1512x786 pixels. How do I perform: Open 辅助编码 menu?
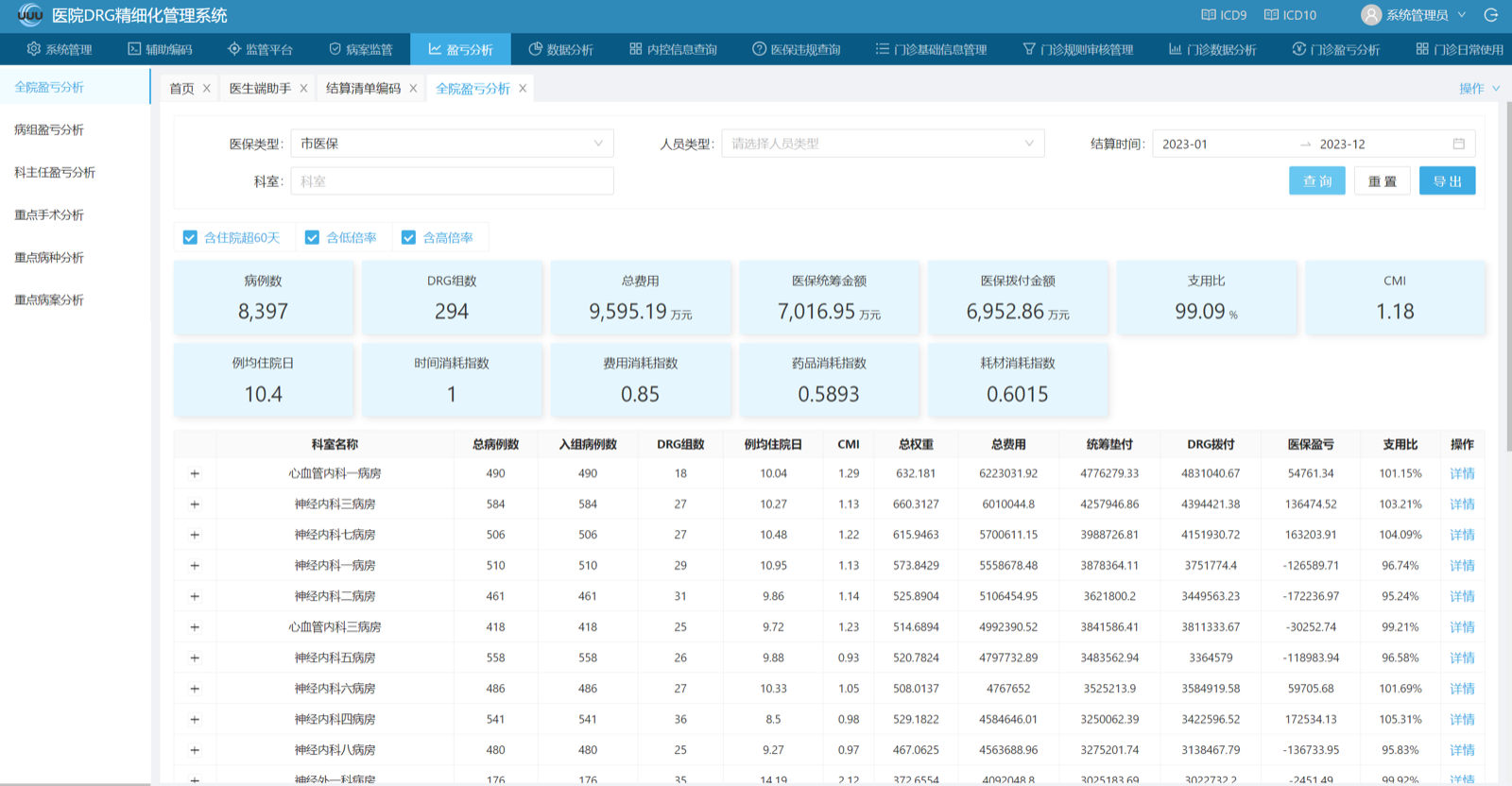pyautogui.click(x=160, y=49)
